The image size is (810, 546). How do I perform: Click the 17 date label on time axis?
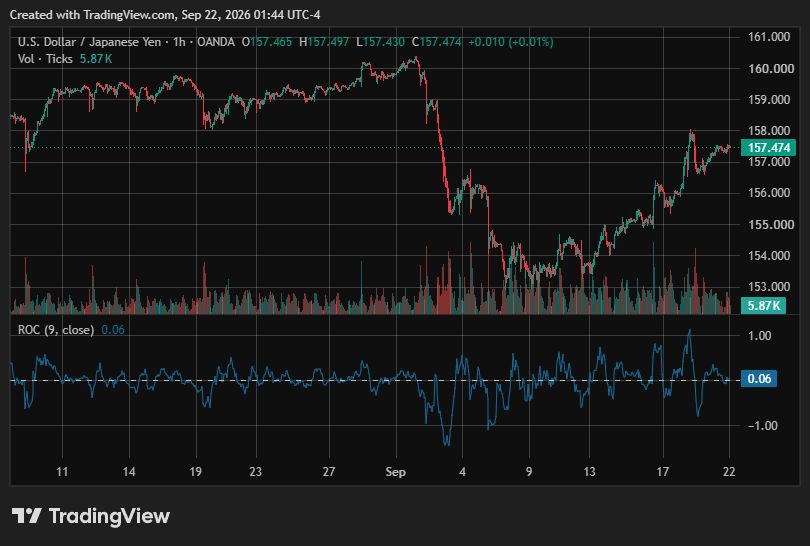[662, 472]
